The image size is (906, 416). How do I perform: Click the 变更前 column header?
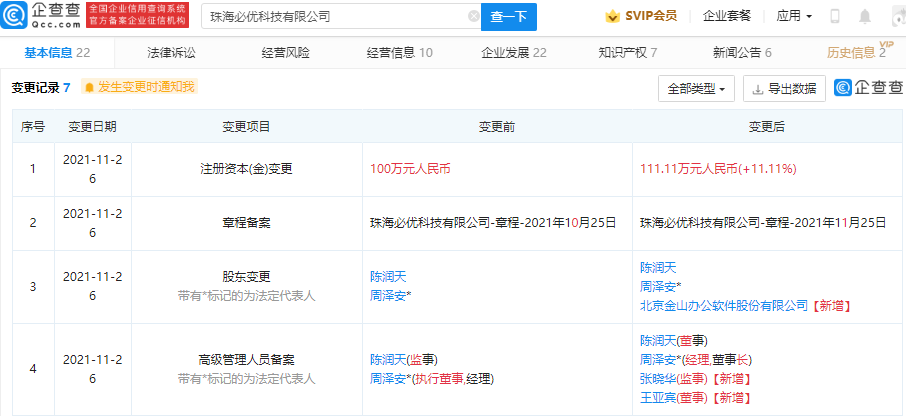(497, 127)
